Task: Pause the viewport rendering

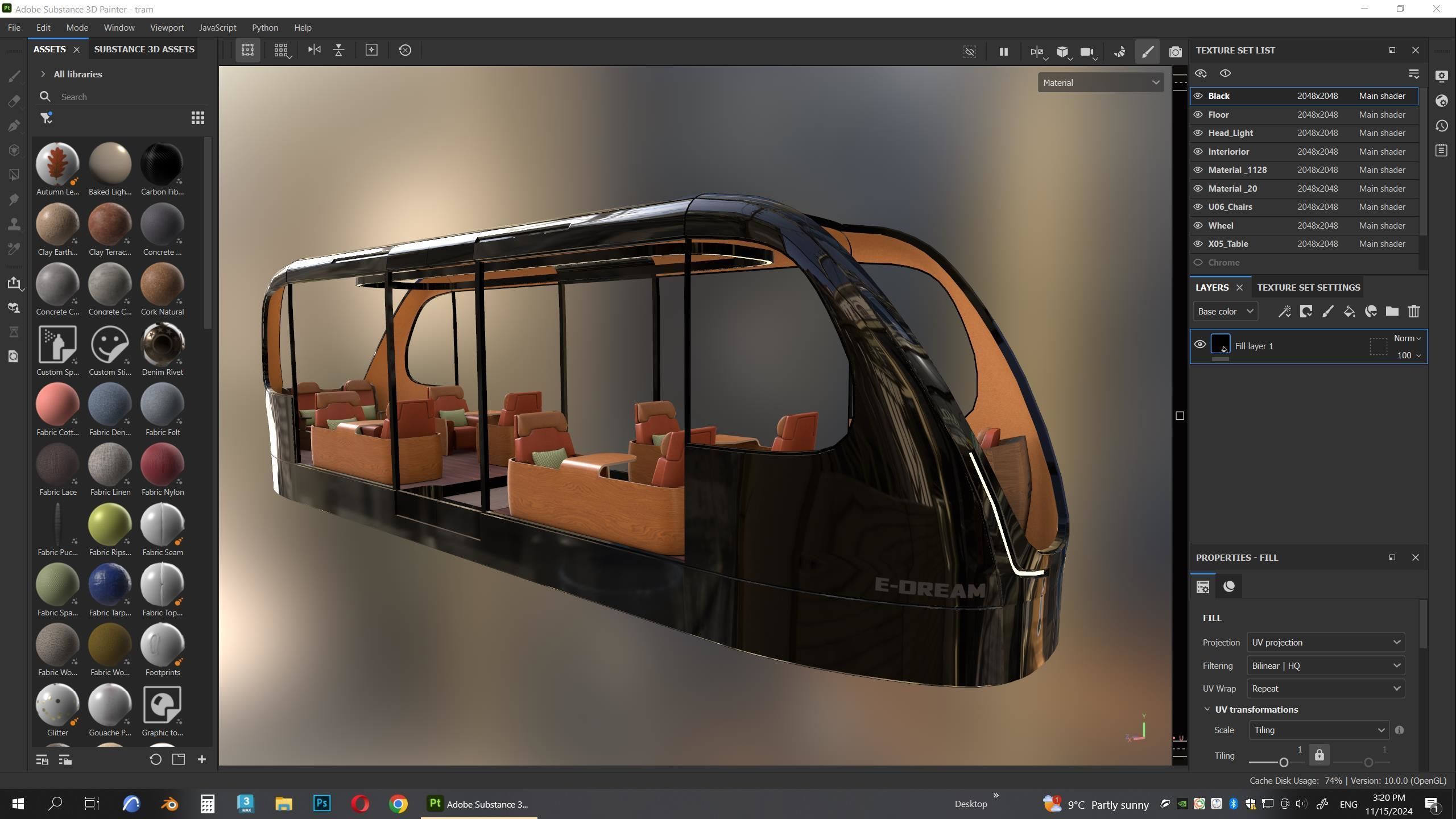Action: click(1003, 52)
